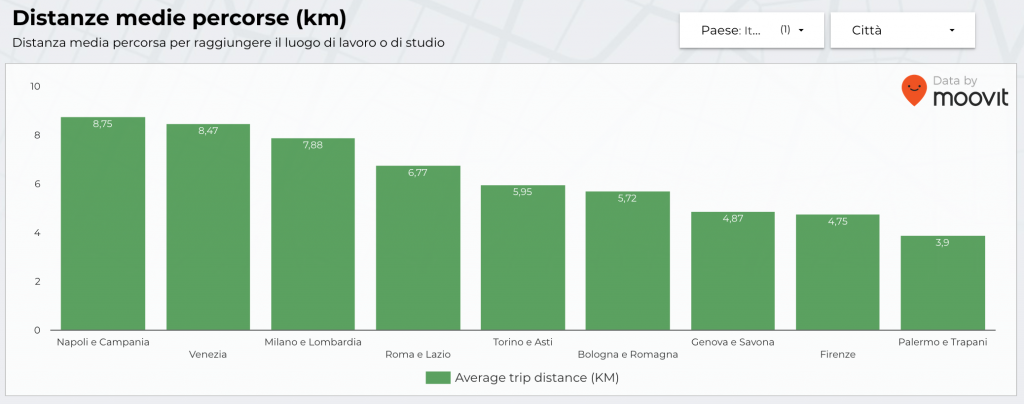Click the Paese dropdown arrow
The image size is (1024, 404).
(801, 30)
